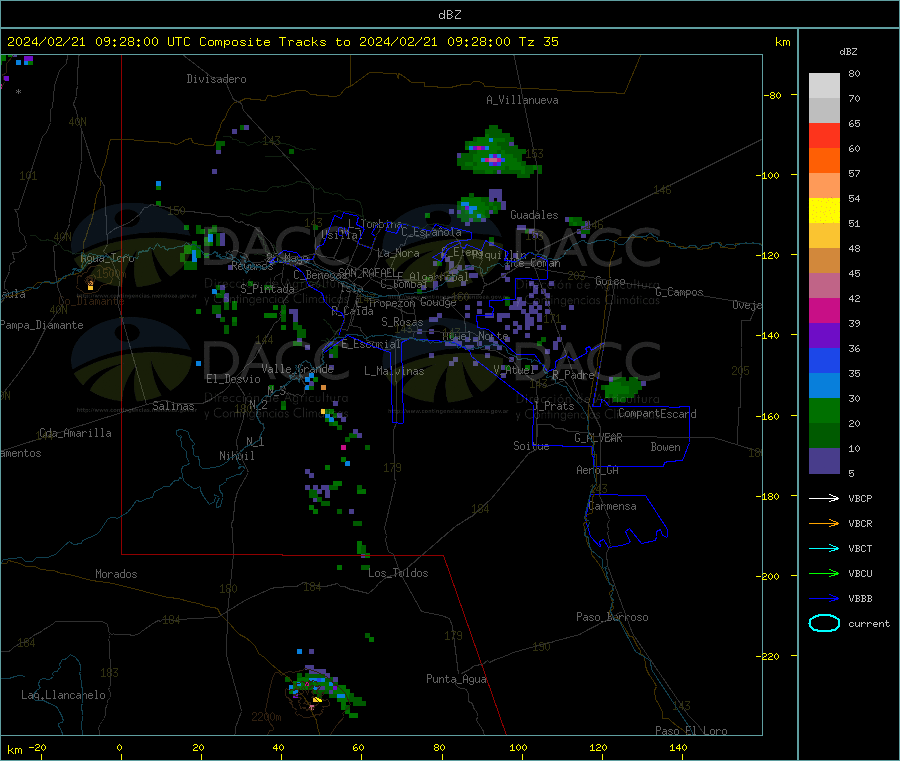Select the yellow 54 dBZ color swatch

(x=824, y=211)
